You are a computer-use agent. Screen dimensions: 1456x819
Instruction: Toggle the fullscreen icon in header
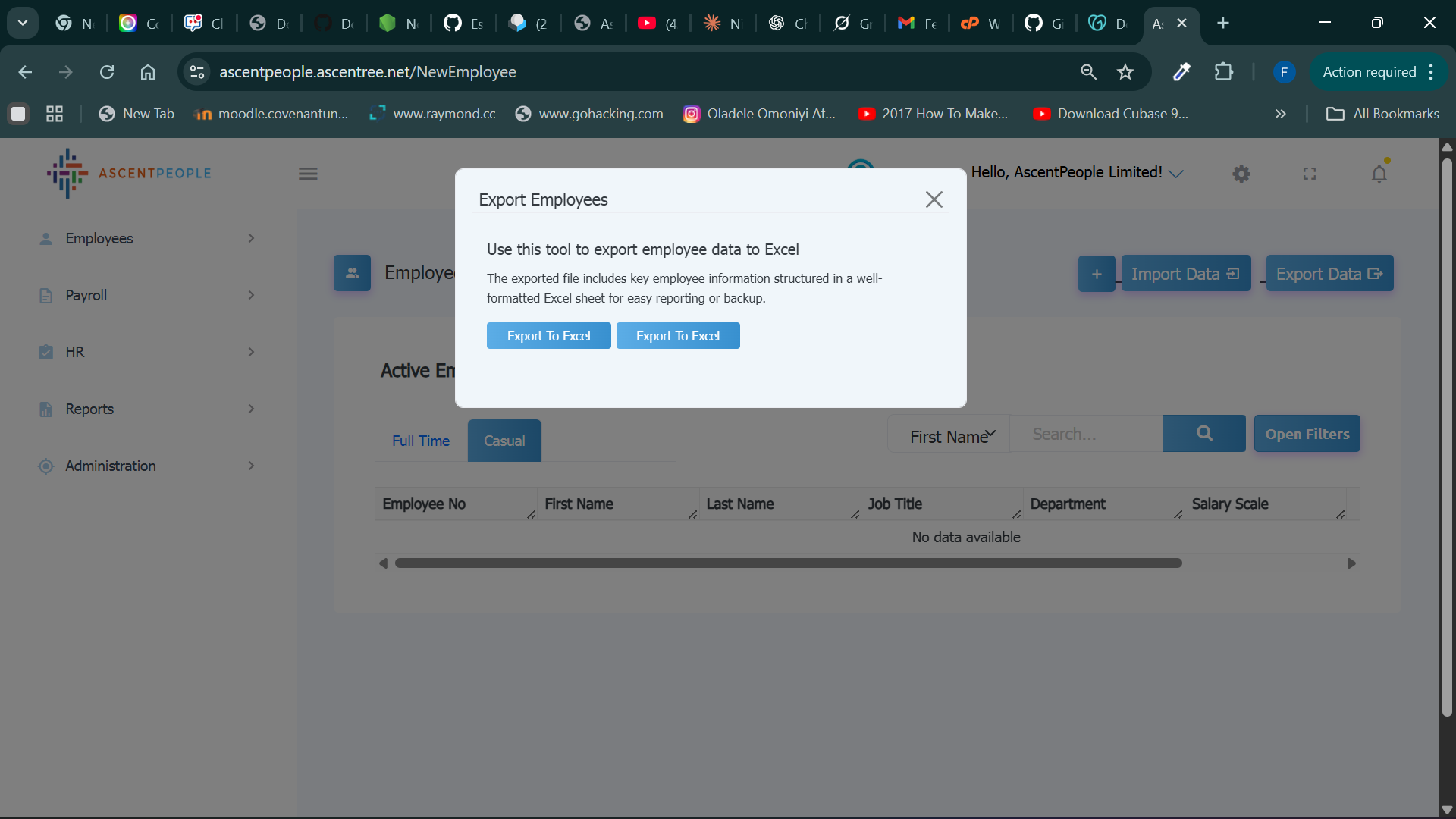(1310, 174)
